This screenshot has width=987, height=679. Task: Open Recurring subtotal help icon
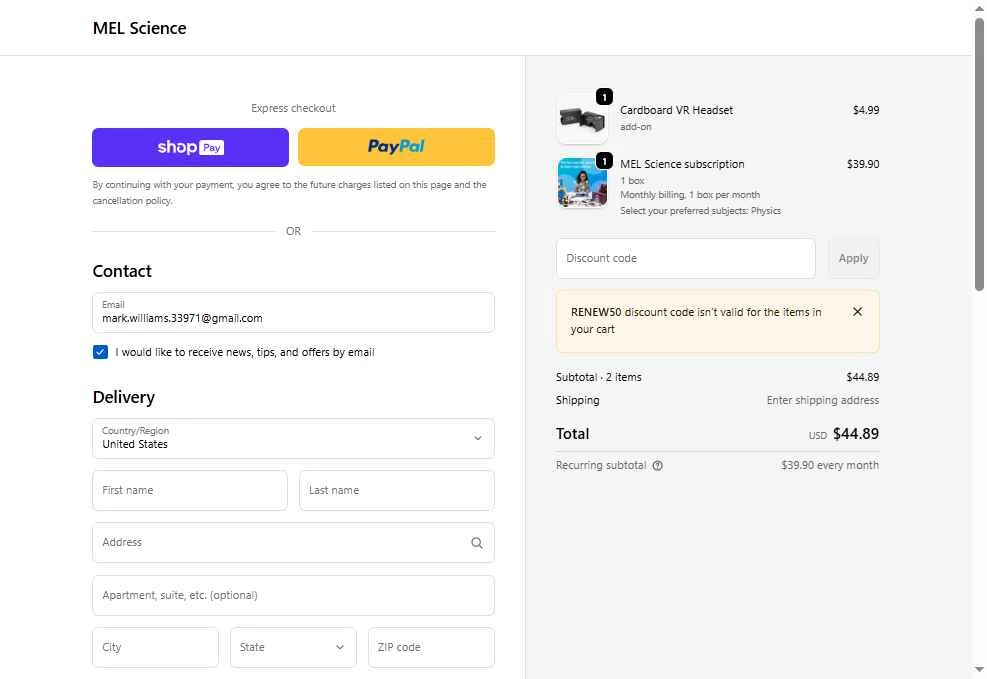point(658,466)
